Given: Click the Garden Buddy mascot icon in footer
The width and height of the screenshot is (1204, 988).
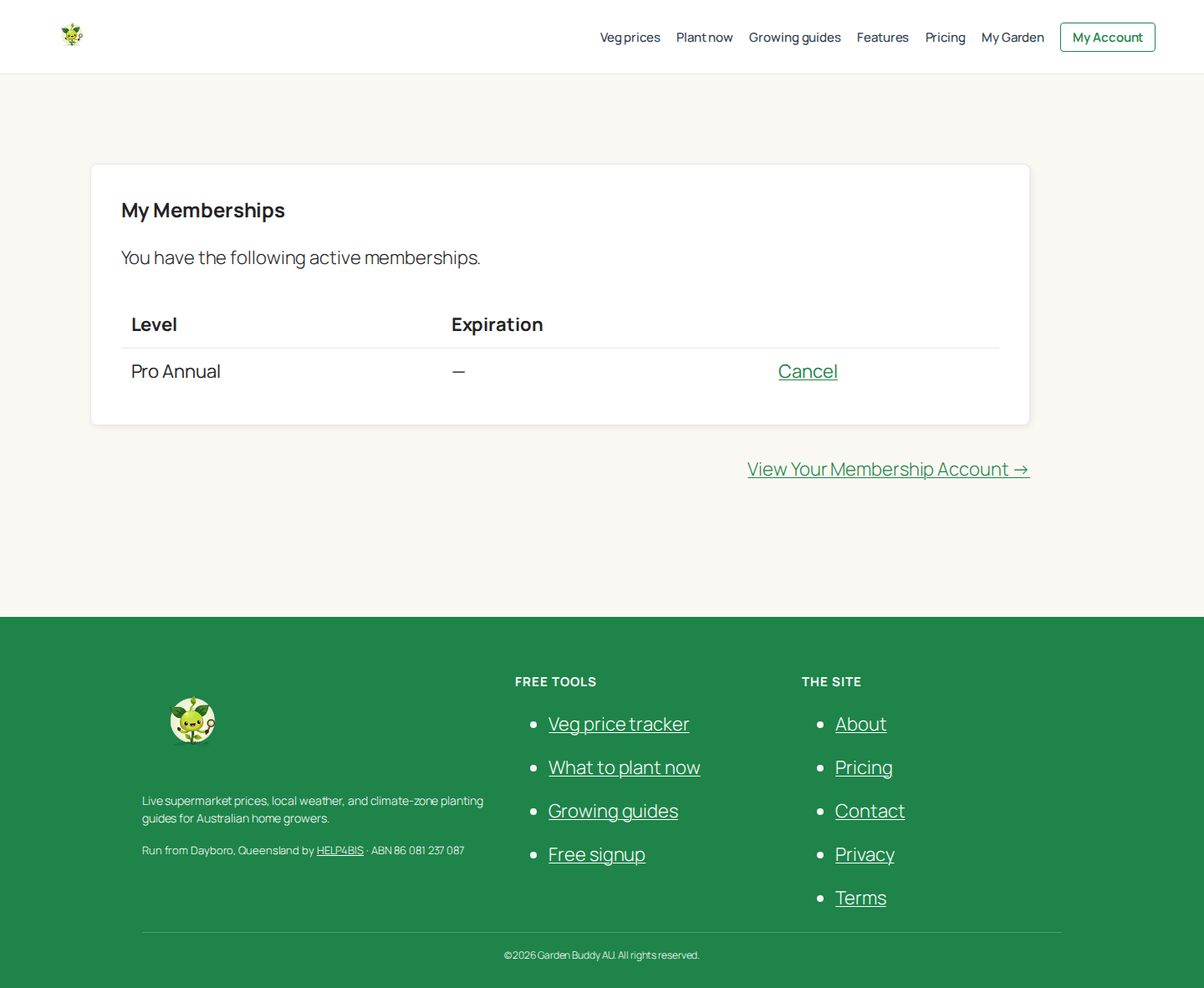Looking at the screenshot, I should (x=192, y=720).
